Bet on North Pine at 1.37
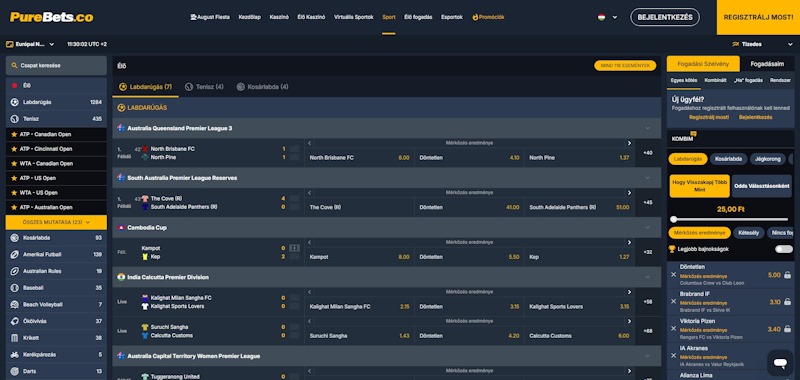Image resolution: width=800 pixels, height=380 pixels. (579, 158)
